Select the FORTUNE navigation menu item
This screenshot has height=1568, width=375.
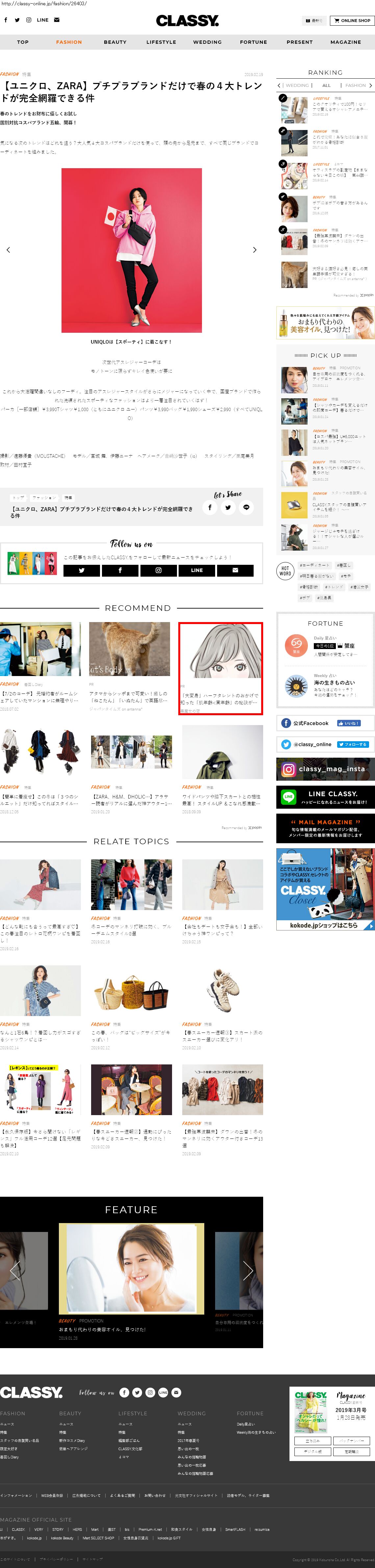(253, 42)
